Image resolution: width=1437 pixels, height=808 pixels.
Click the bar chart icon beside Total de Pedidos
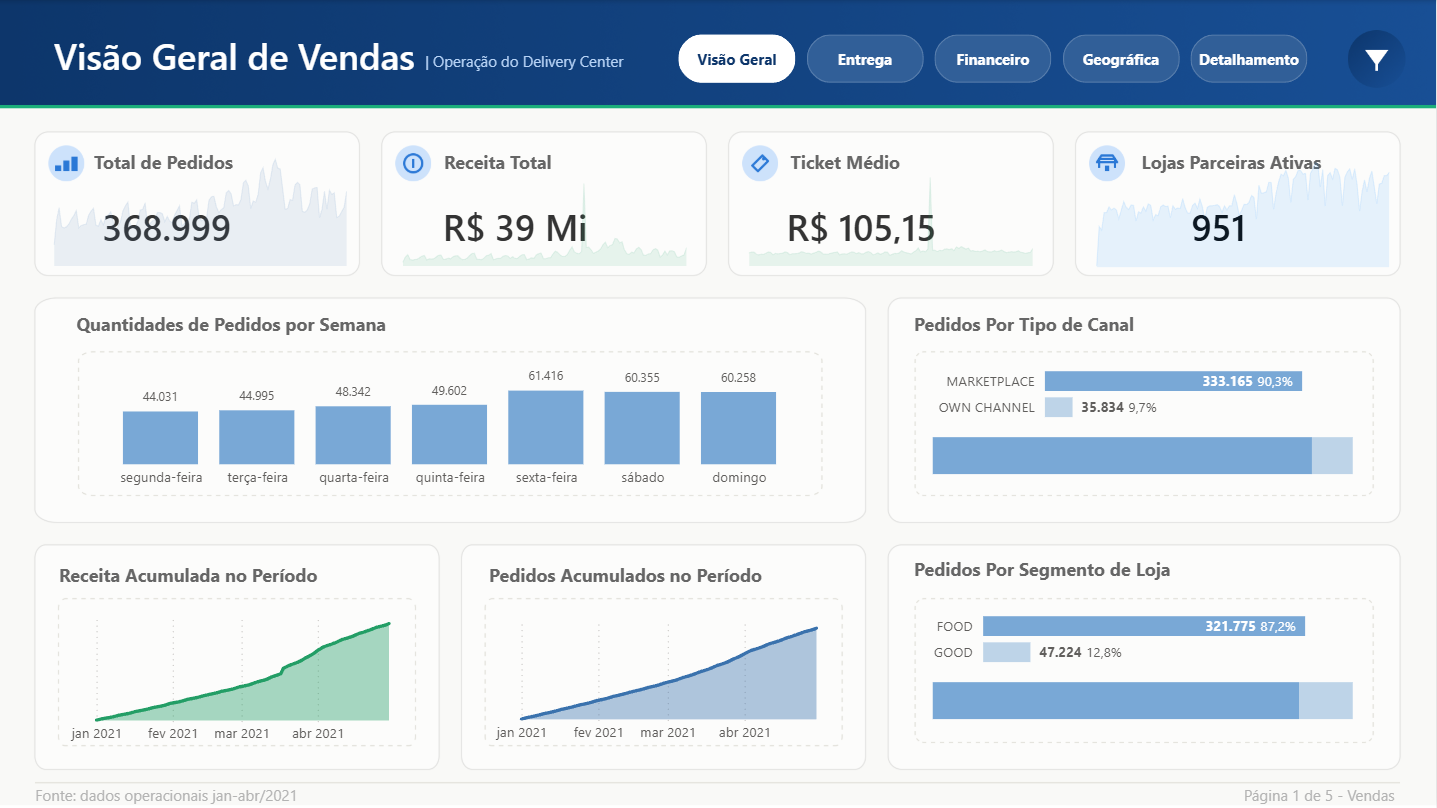click(x=66, y=163)
